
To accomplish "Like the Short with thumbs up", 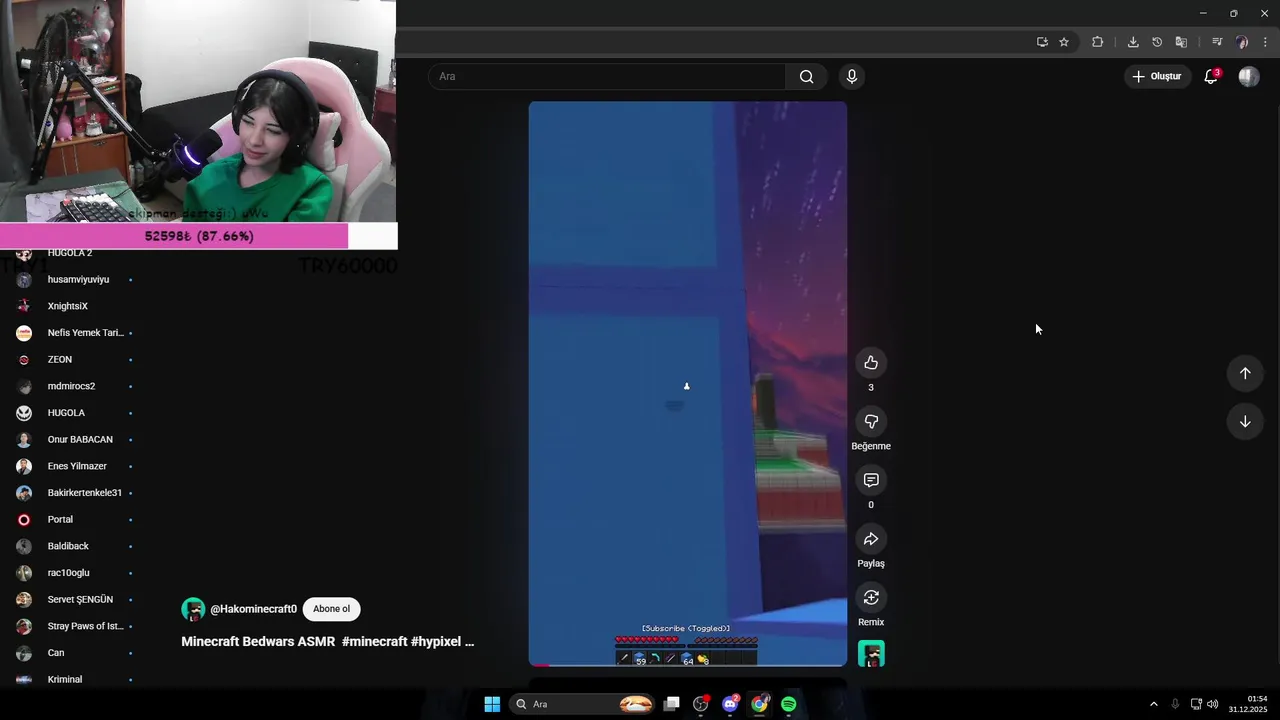I will pos(871,363).
